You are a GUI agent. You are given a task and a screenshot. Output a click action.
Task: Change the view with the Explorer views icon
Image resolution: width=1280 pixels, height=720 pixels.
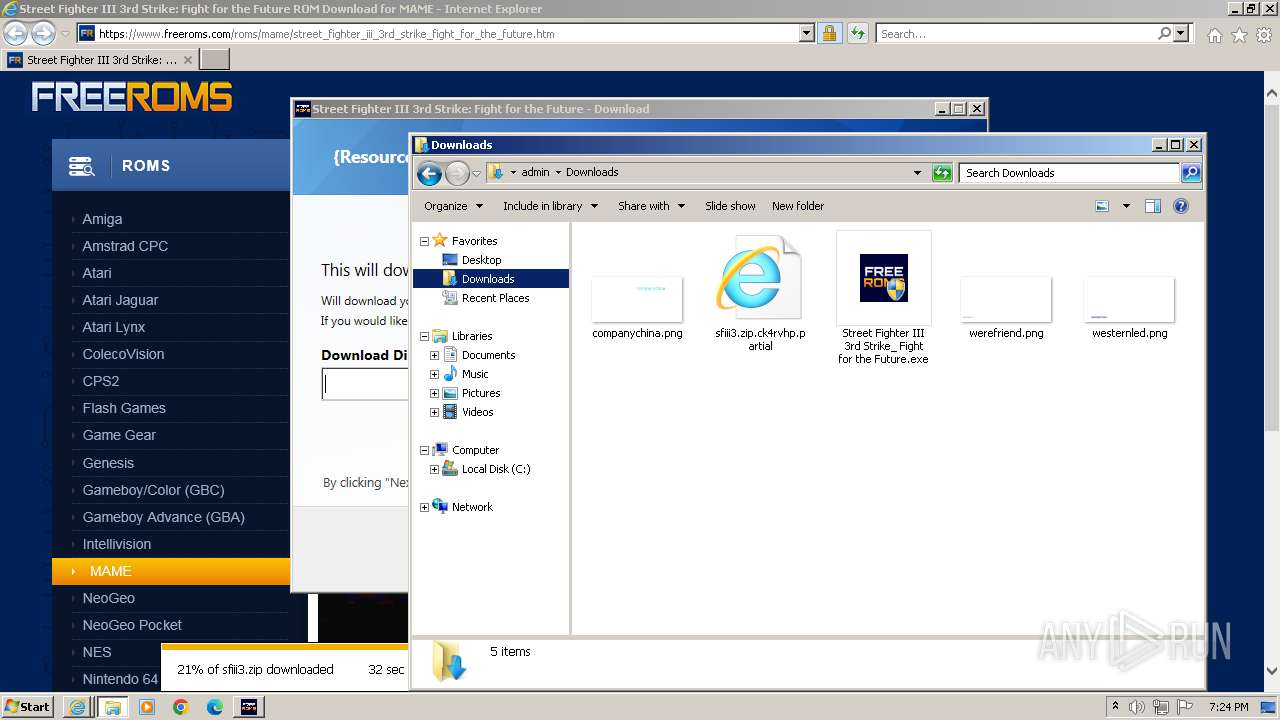1102,206
